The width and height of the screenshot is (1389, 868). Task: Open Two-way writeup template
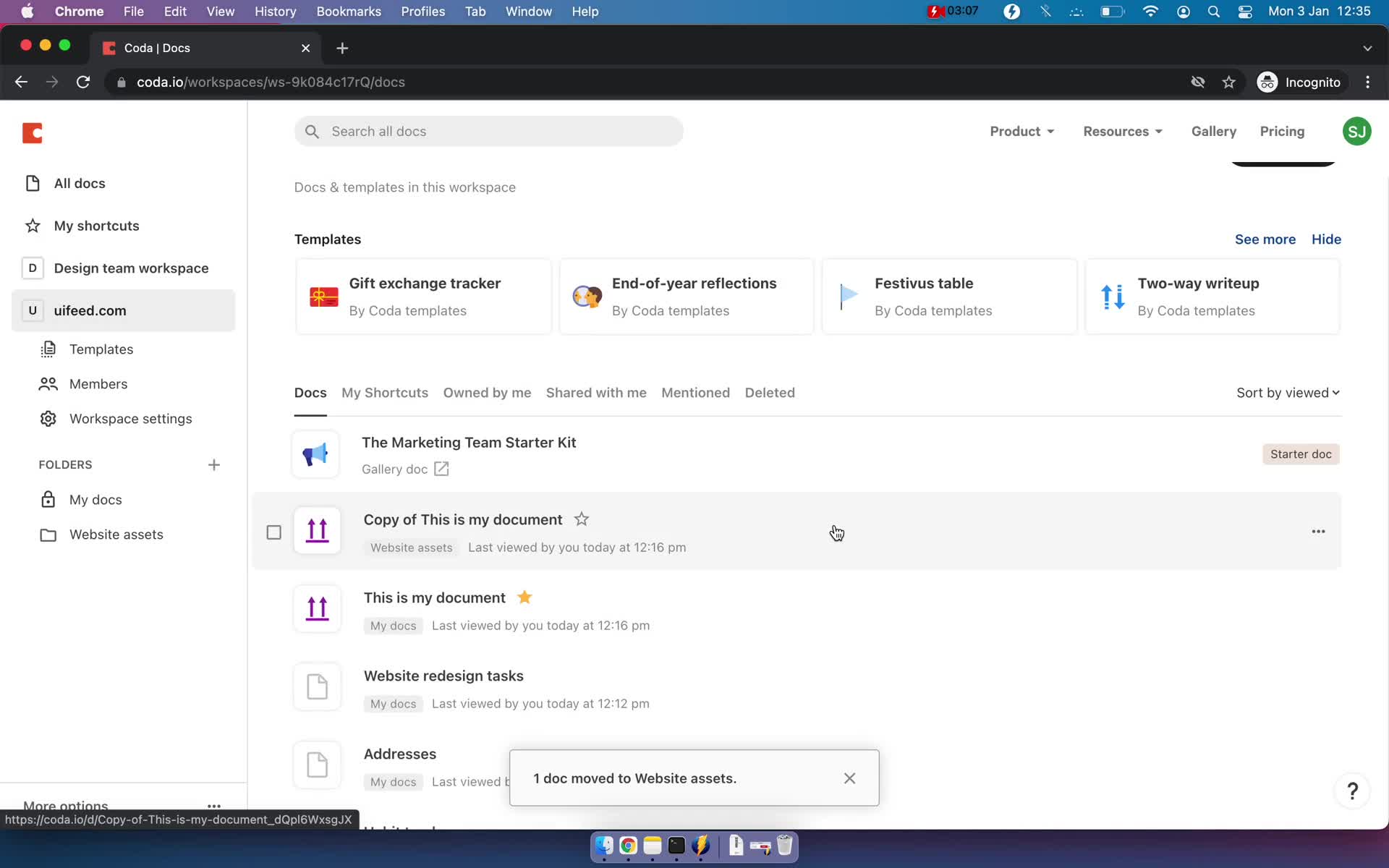(1212, 297)
